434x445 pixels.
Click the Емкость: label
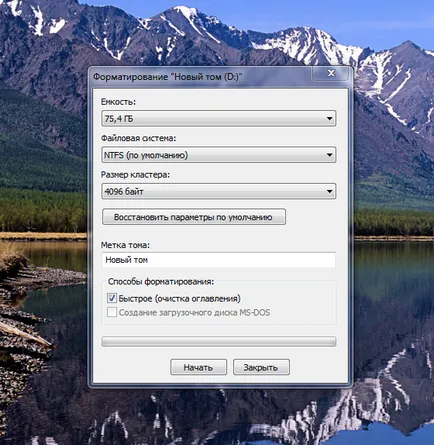pos(118,102)
